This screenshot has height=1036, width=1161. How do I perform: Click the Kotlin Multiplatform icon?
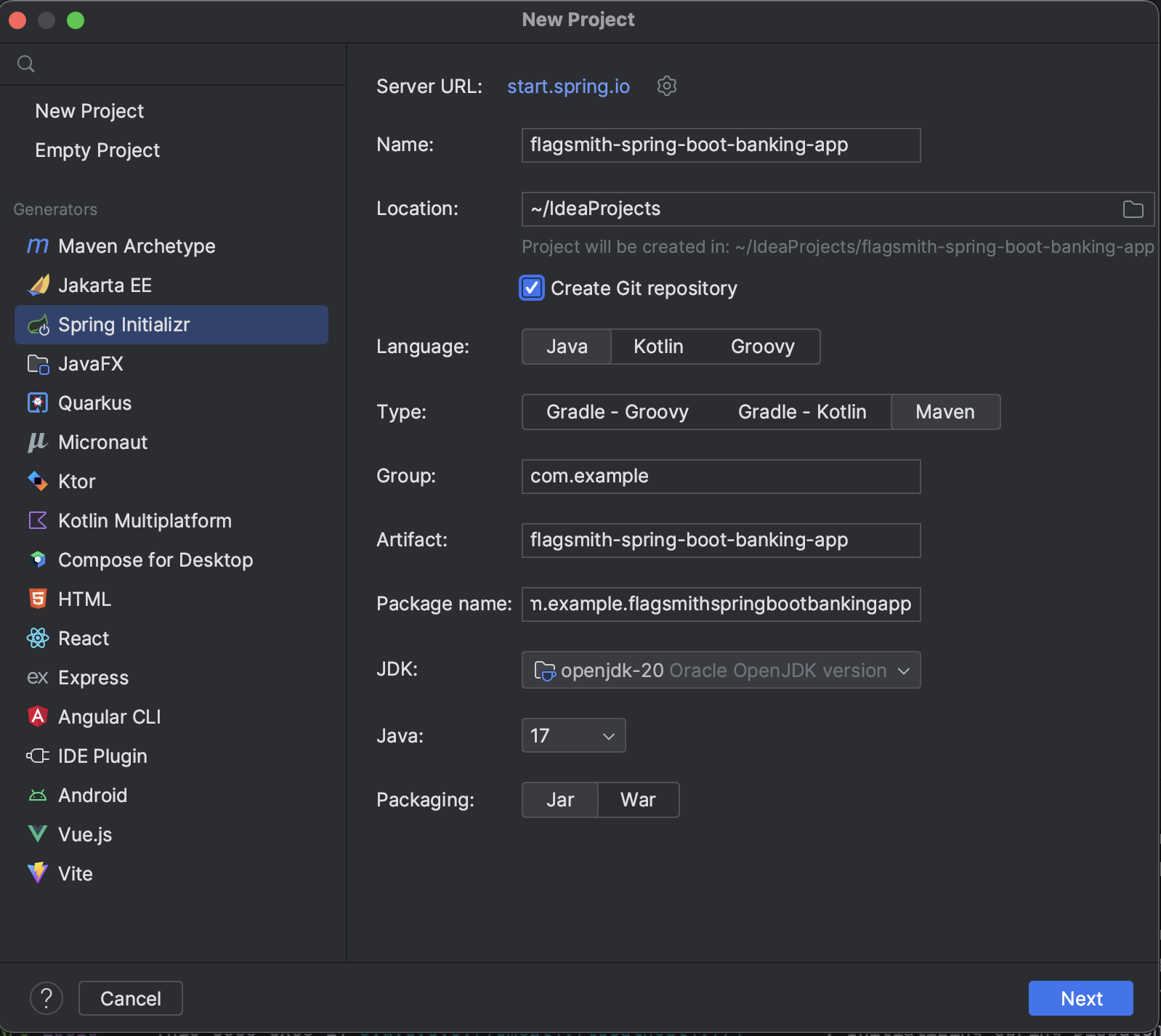(x=38, y=521)
